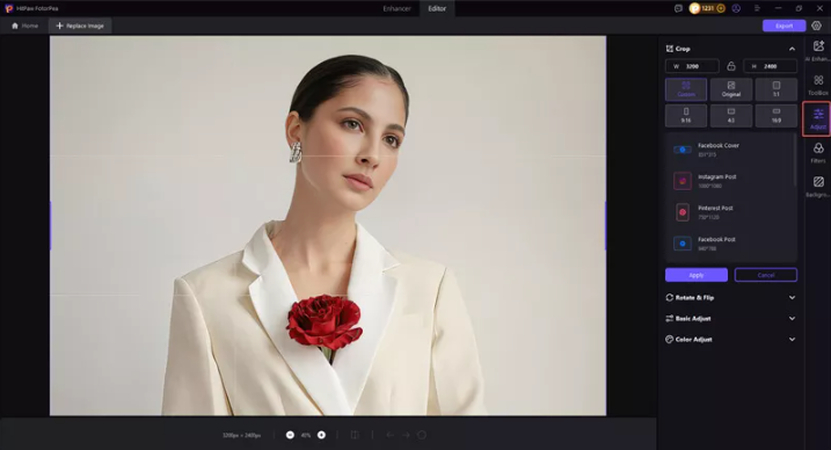Choose the 4:3 crop ratio

[x=731, y=115]
